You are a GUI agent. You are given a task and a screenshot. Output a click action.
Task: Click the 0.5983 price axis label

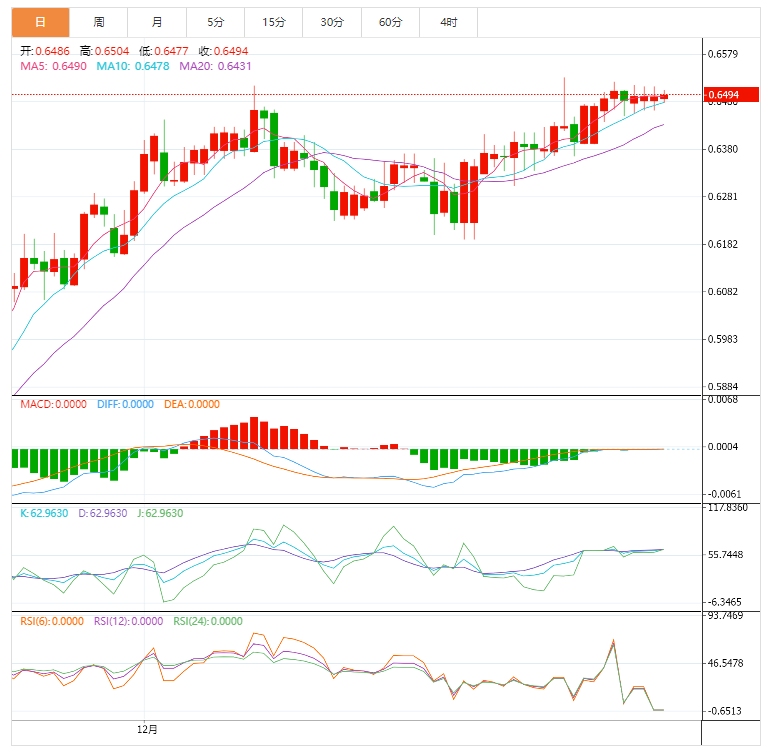coord(723,339)
